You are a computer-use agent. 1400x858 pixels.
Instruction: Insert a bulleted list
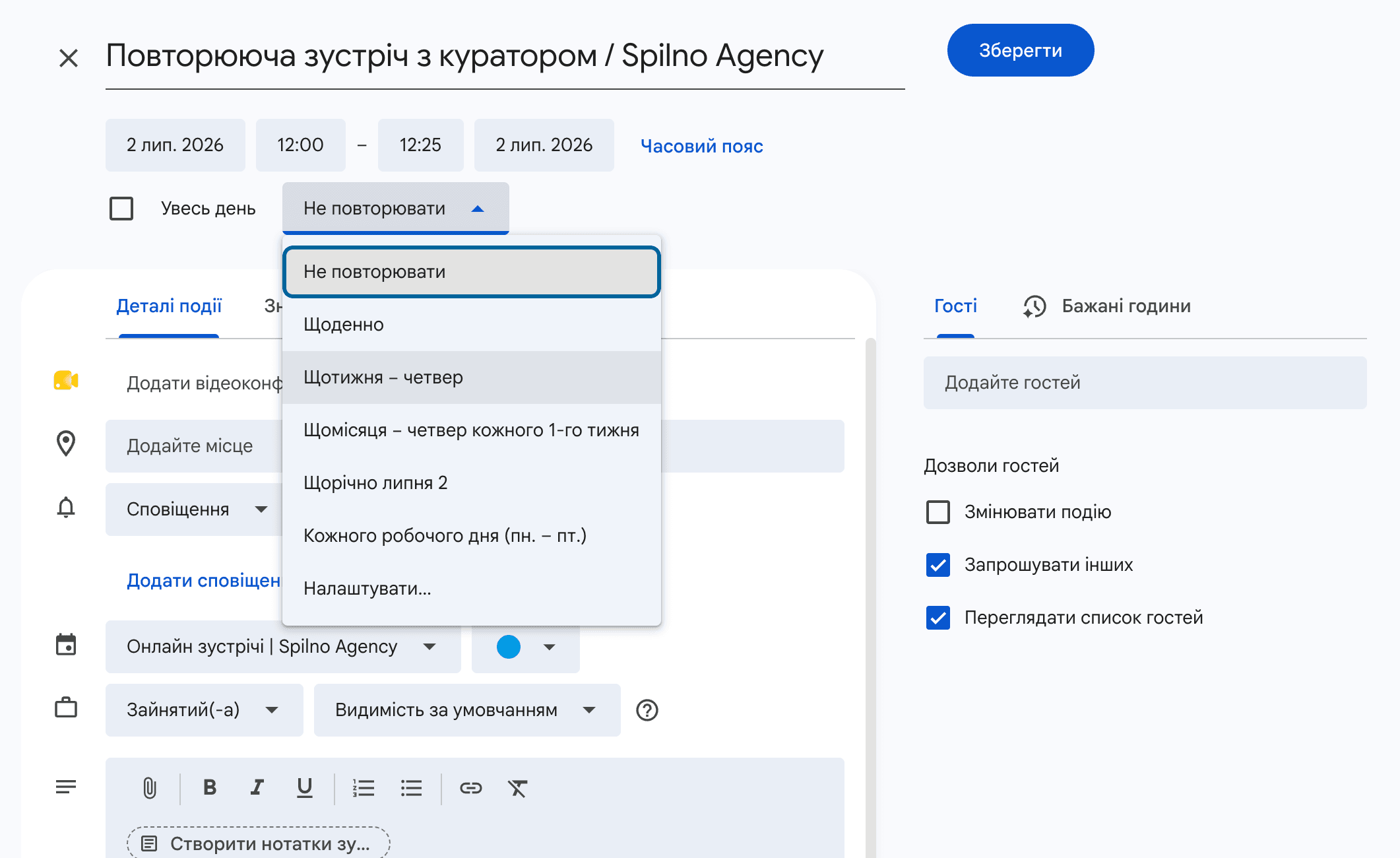[411, 787]
